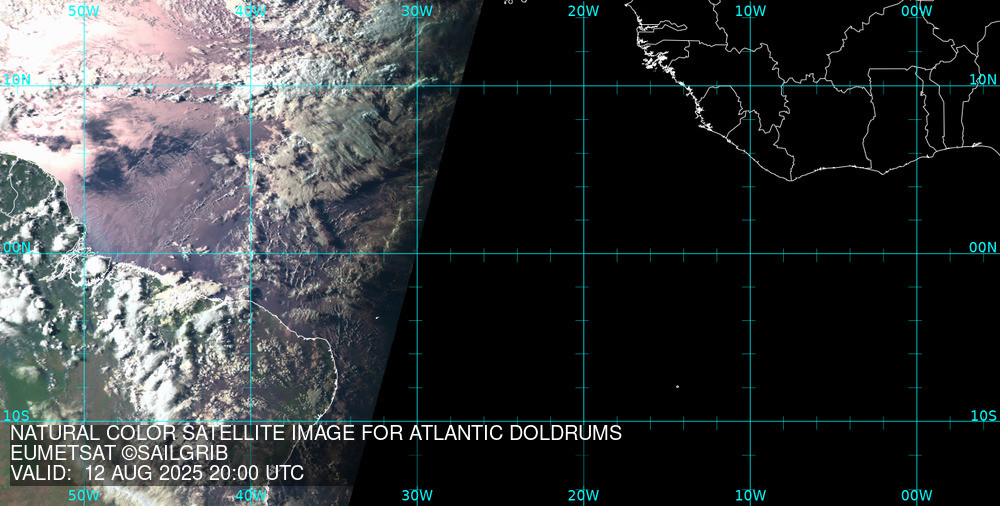
Task: Click the "VALID: 12 AUG 2025 20:00 UTC" line
Action: click(x=157, y=473)
